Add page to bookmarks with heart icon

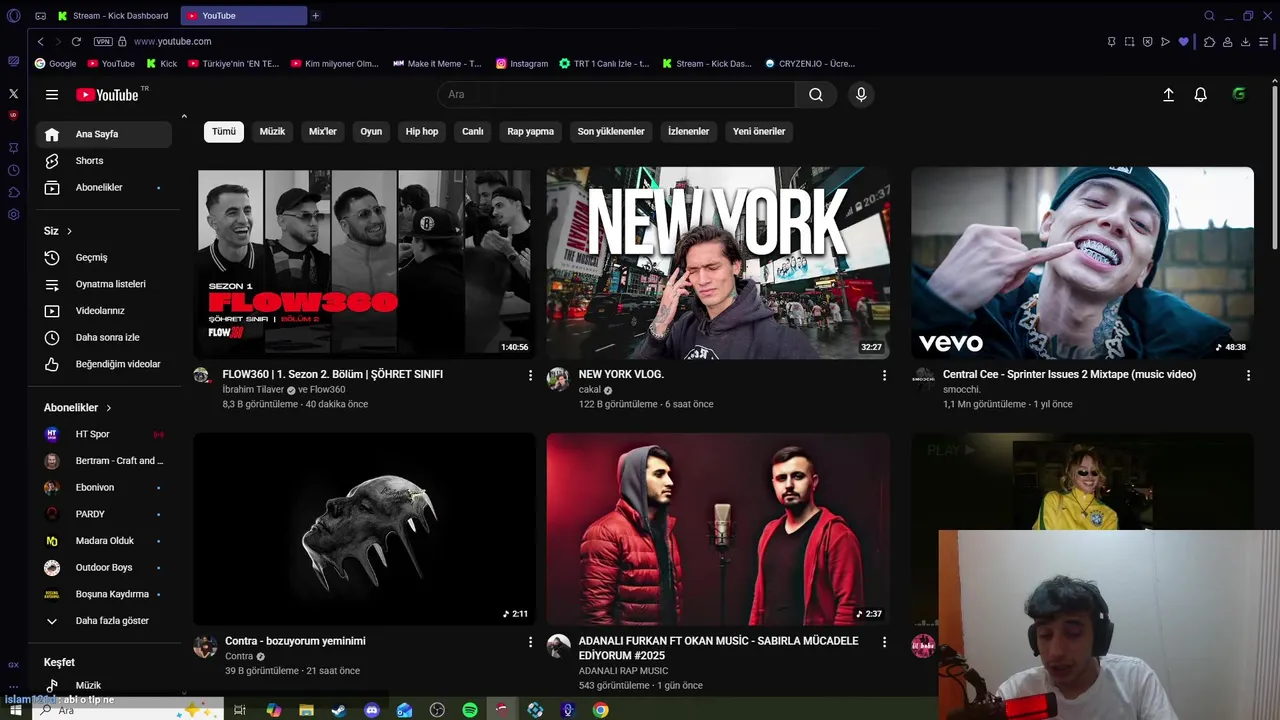click(1184, 41)
